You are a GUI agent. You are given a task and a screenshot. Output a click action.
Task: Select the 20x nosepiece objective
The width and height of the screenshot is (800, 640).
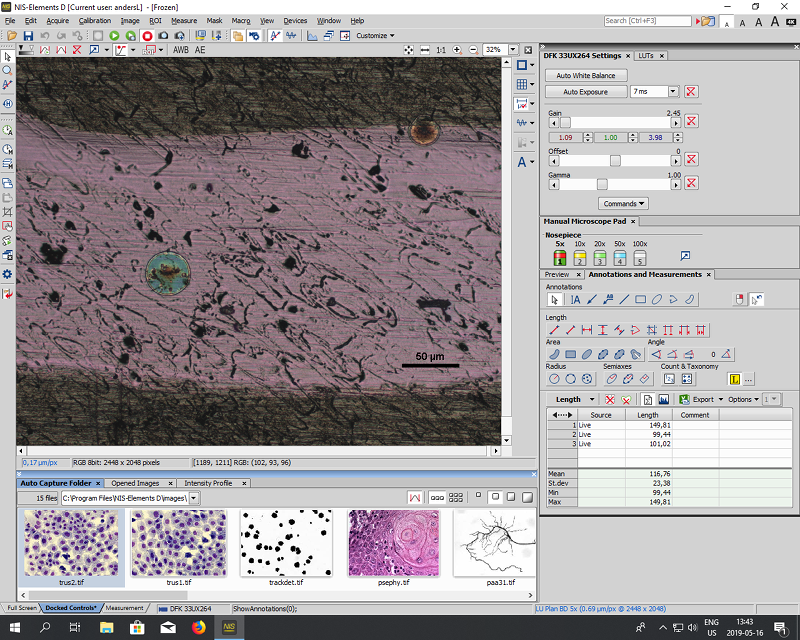pos(599,260)
